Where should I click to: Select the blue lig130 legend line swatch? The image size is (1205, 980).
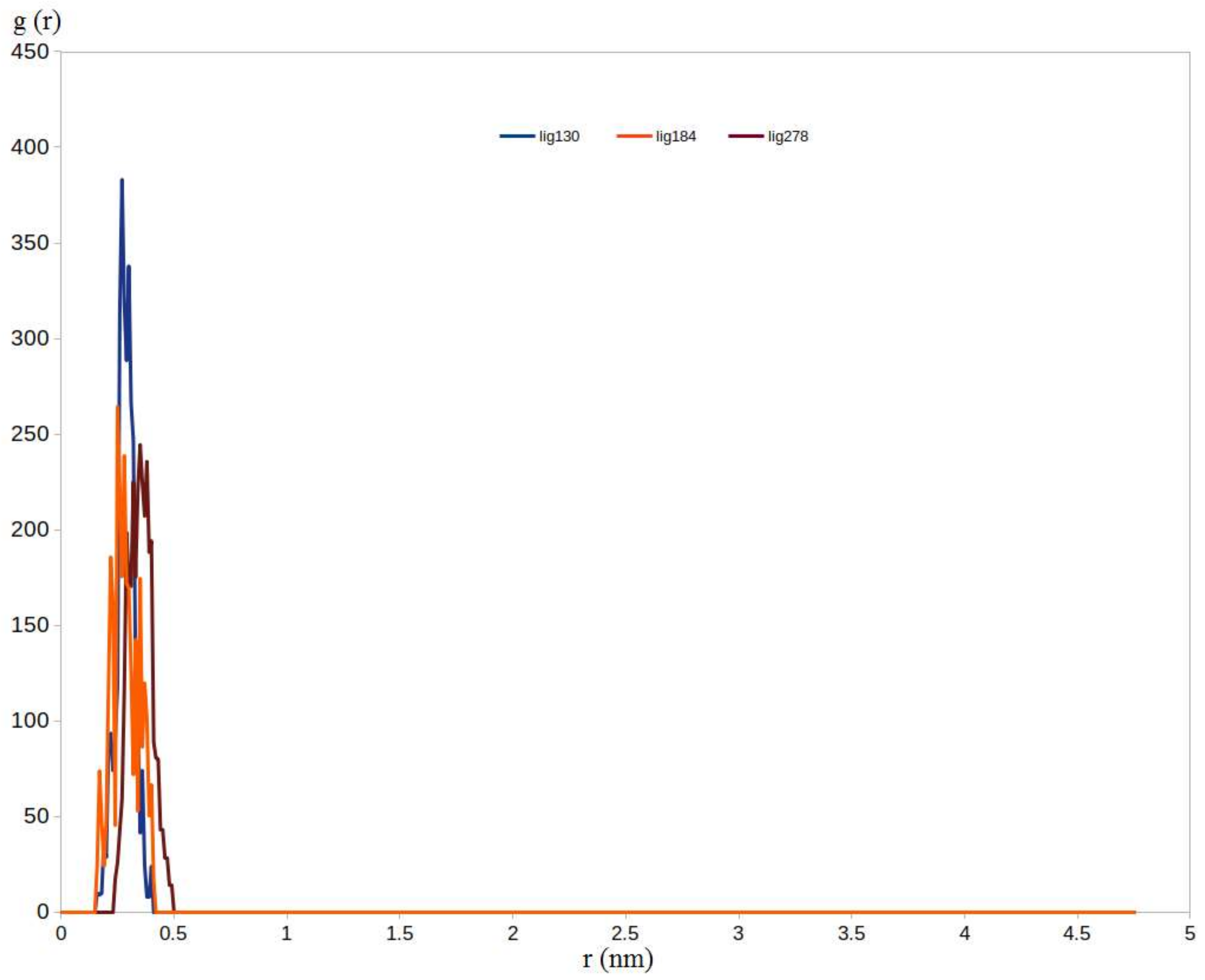pyautogui.click(x=517, y=137)
